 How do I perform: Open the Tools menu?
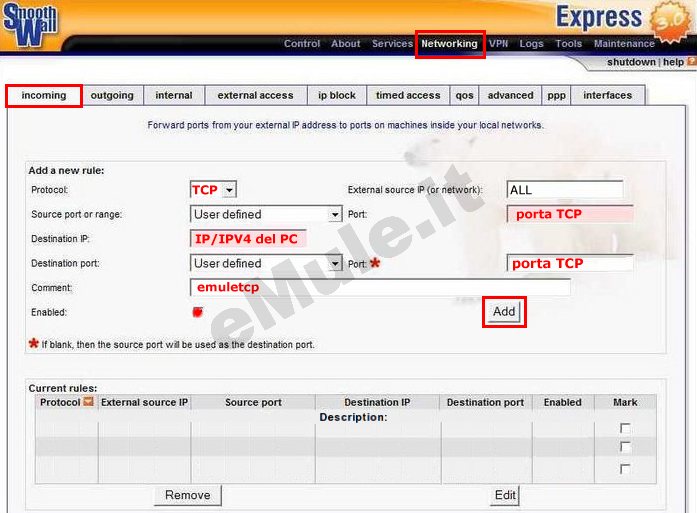pos(569,44)
